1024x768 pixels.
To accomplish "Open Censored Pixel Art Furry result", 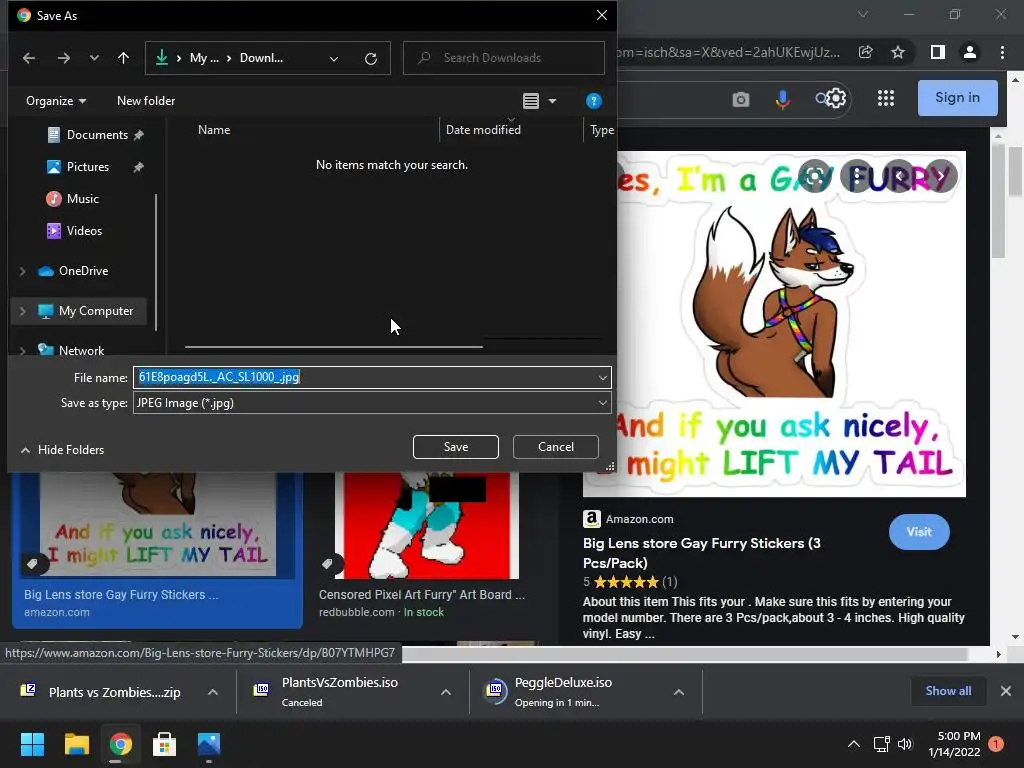I will tap(422, 595).
